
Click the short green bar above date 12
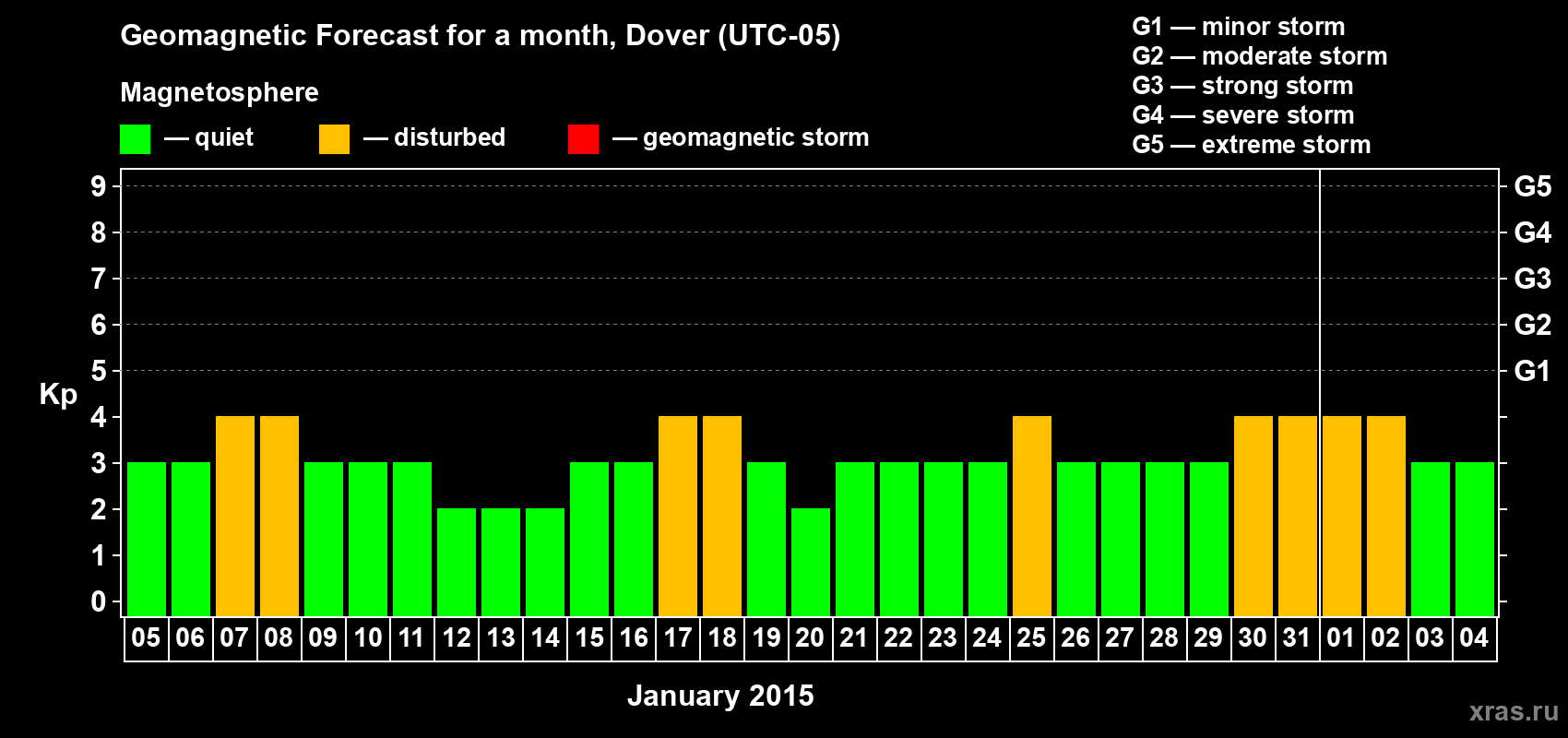click(x=457, y=562)
